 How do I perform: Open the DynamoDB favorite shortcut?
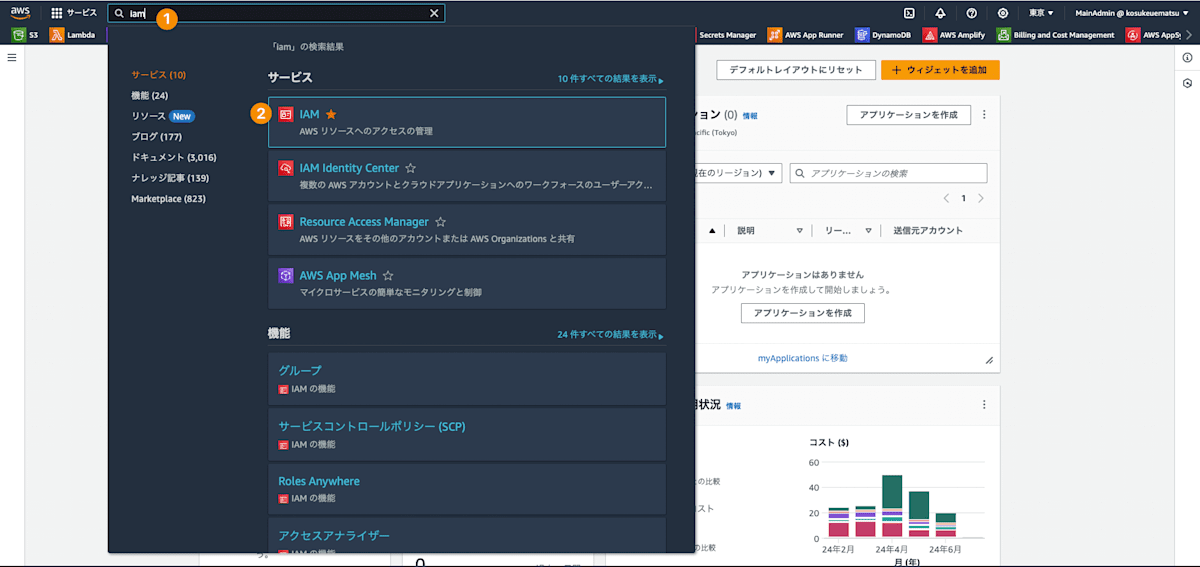(882, 35)
